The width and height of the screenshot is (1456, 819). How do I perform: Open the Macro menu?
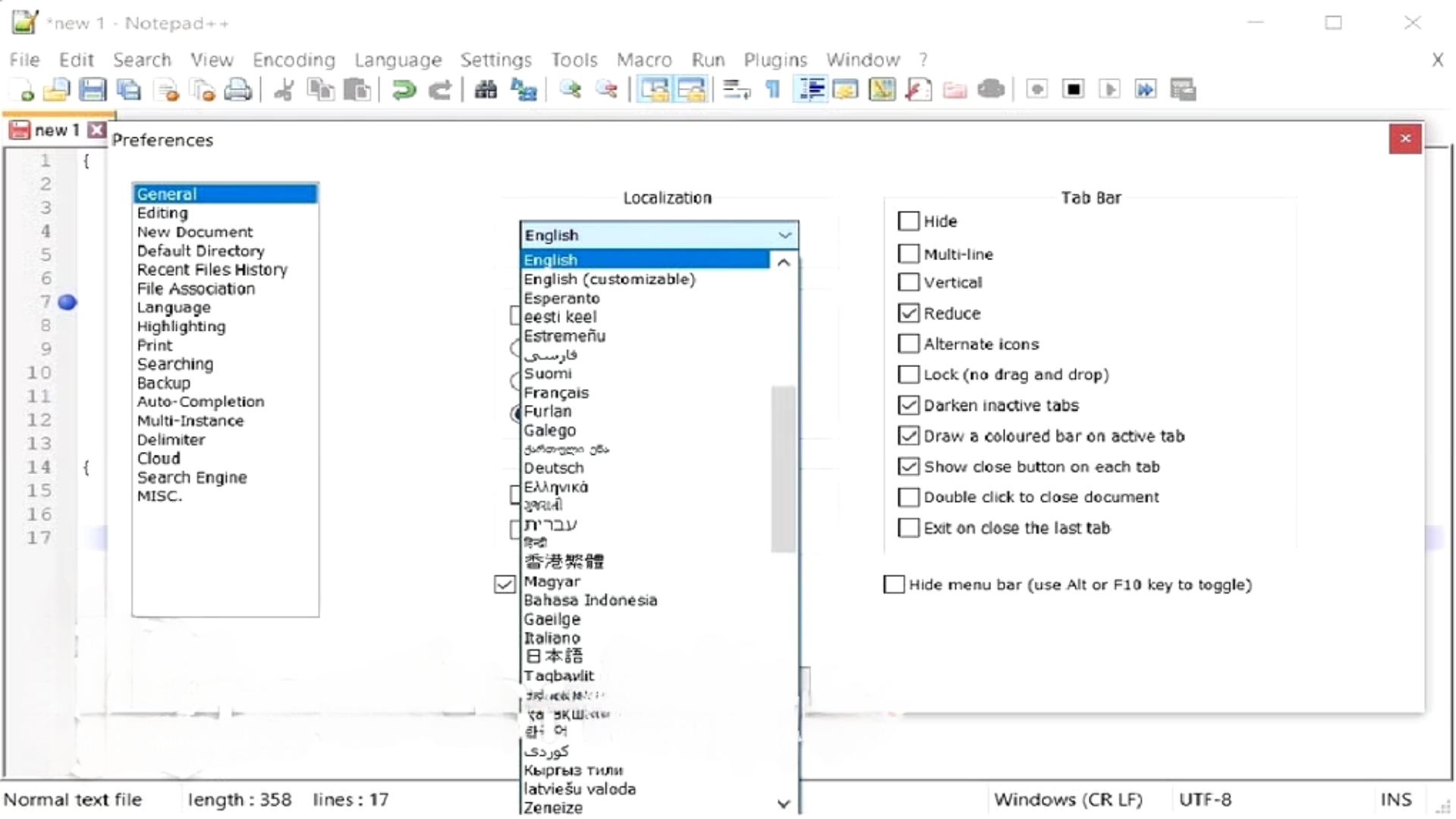tap(644, 60)
